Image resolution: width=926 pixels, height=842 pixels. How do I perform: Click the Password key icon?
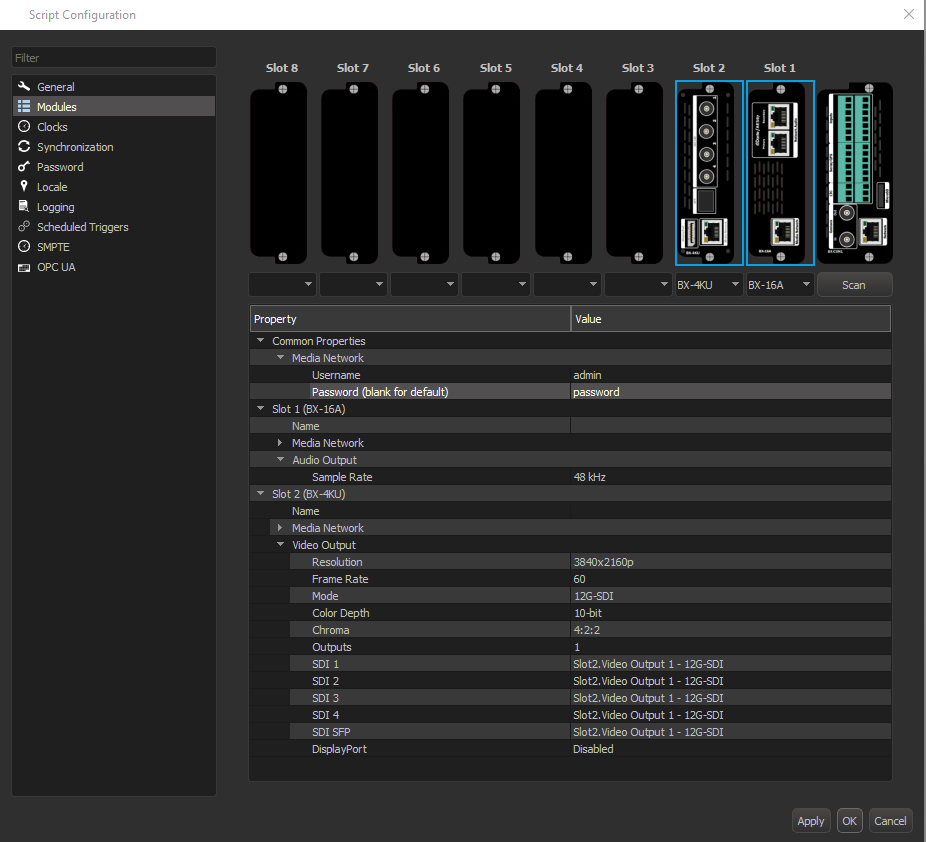click(x=25, y=167)
